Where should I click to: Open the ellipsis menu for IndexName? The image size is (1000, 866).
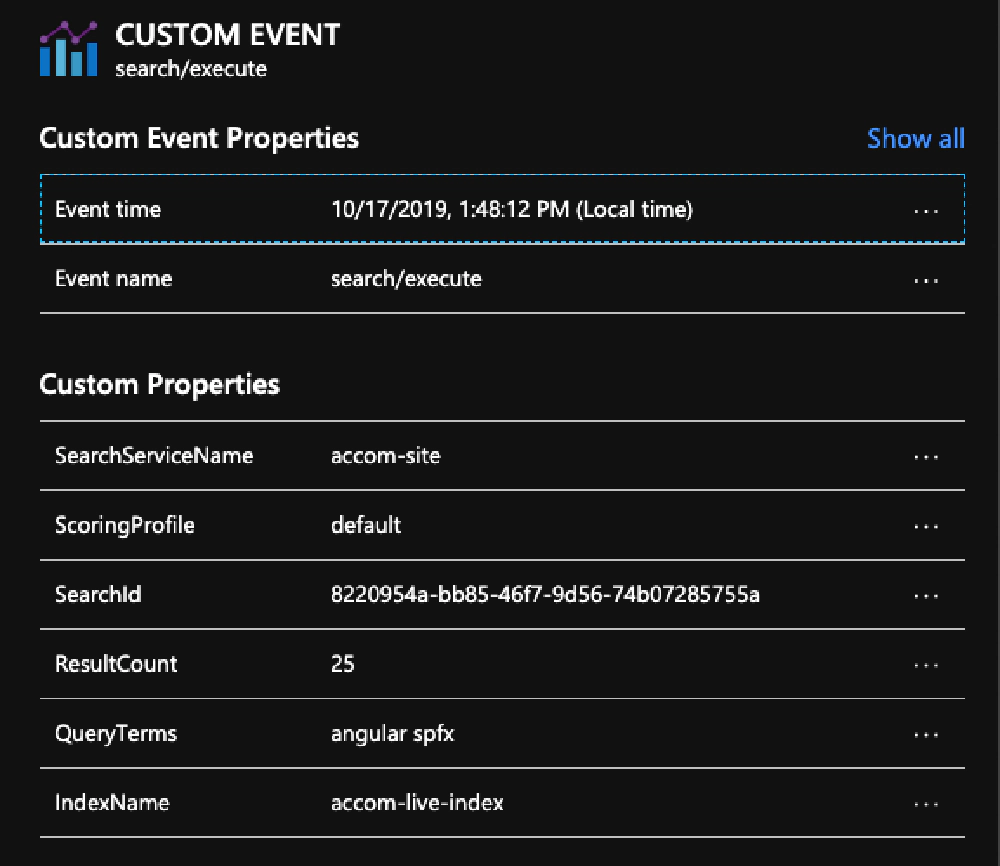(x=926, y=802)
